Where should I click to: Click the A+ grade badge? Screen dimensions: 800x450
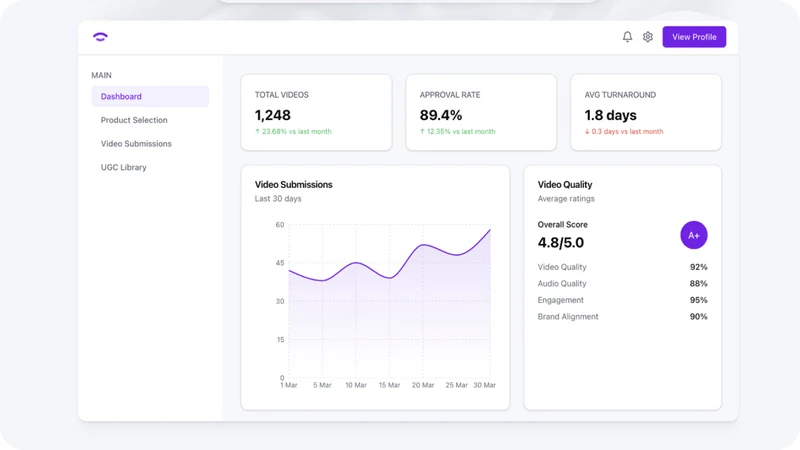click(693, 235)
